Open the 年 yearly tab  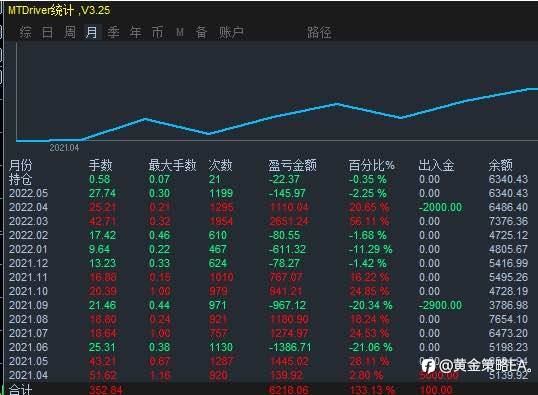tap(136, 32)
